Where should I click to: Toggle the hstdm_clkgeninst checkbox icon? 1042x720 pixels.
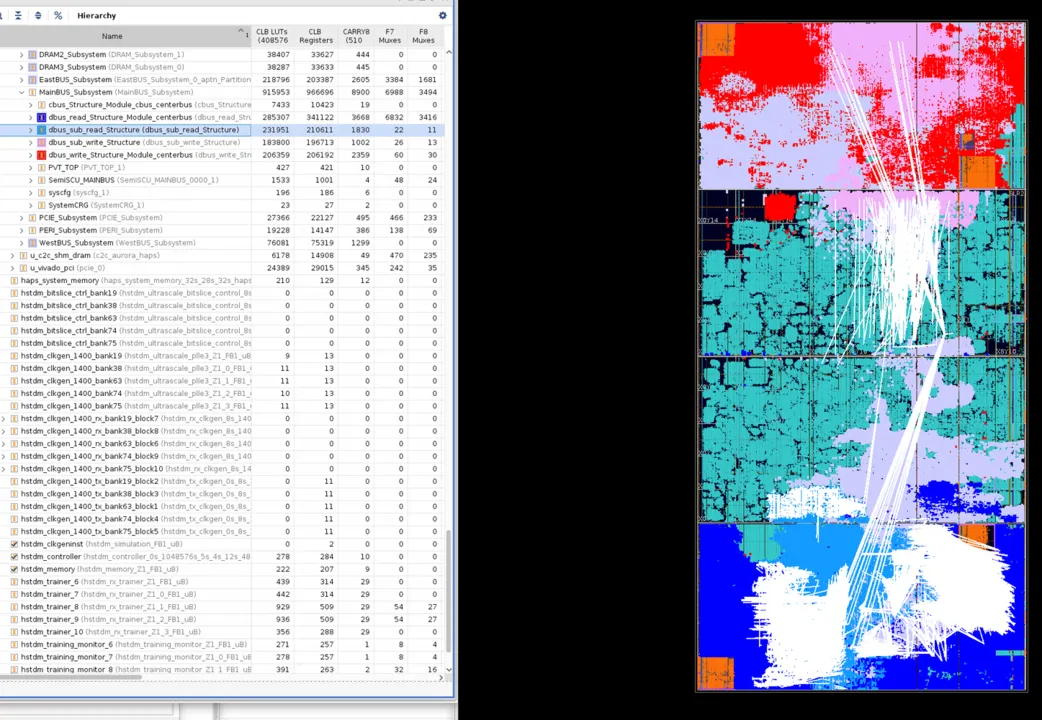point(14,544)
